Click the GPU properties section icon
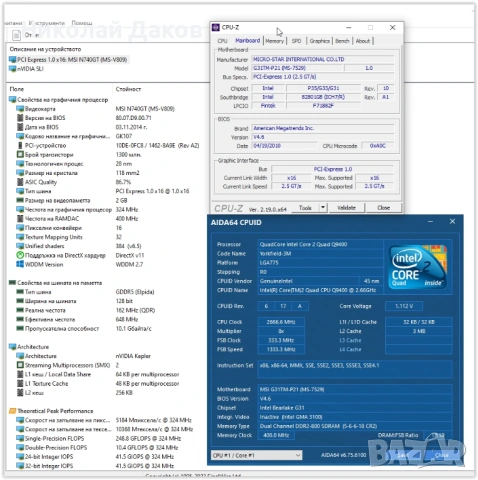The width and height of the screenshot is (478, 480). tap(13, 100)
